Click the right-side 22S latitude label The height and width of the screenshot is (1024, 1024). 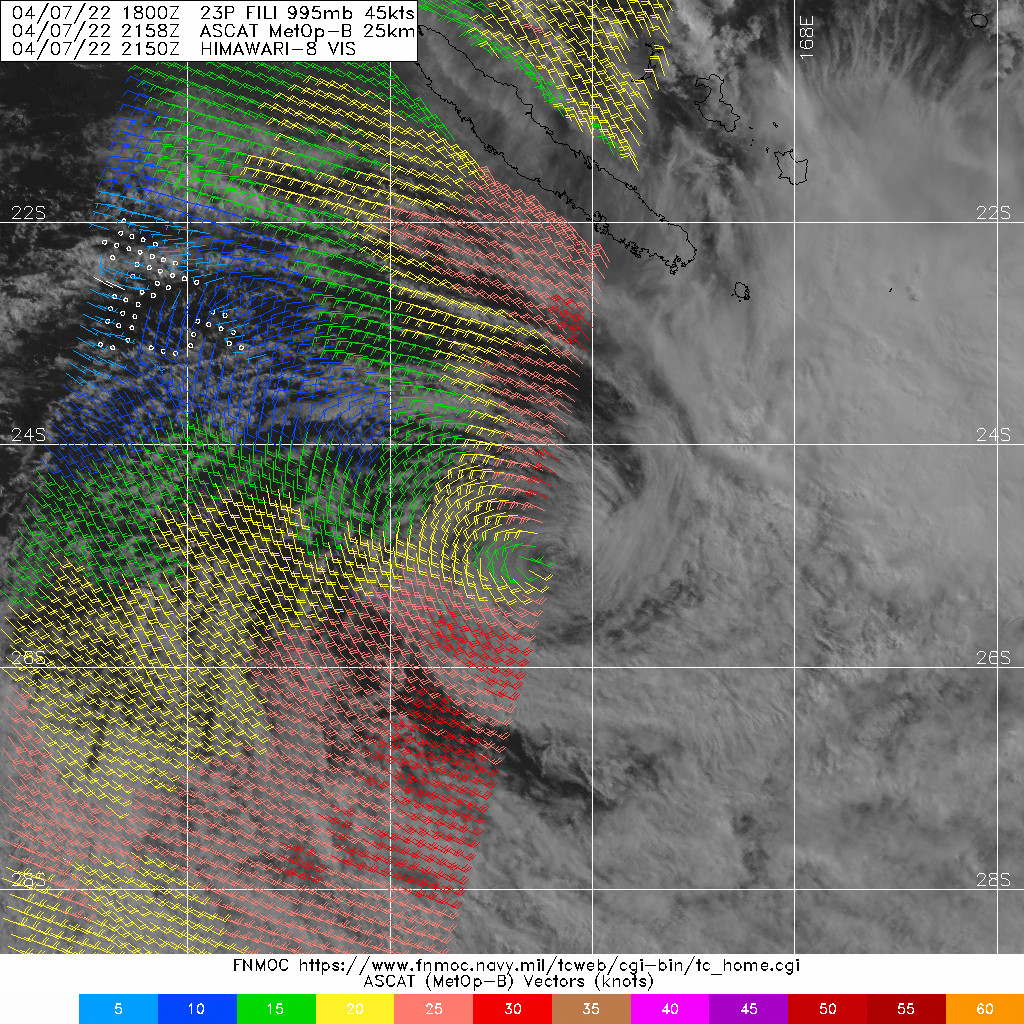pos(993,213)
